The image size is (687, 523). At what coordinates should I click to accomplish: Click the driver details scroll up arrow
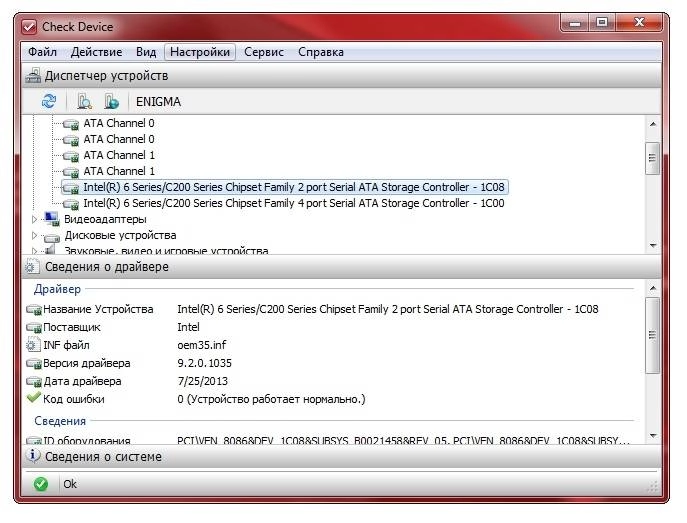click(x=653, y=288)
